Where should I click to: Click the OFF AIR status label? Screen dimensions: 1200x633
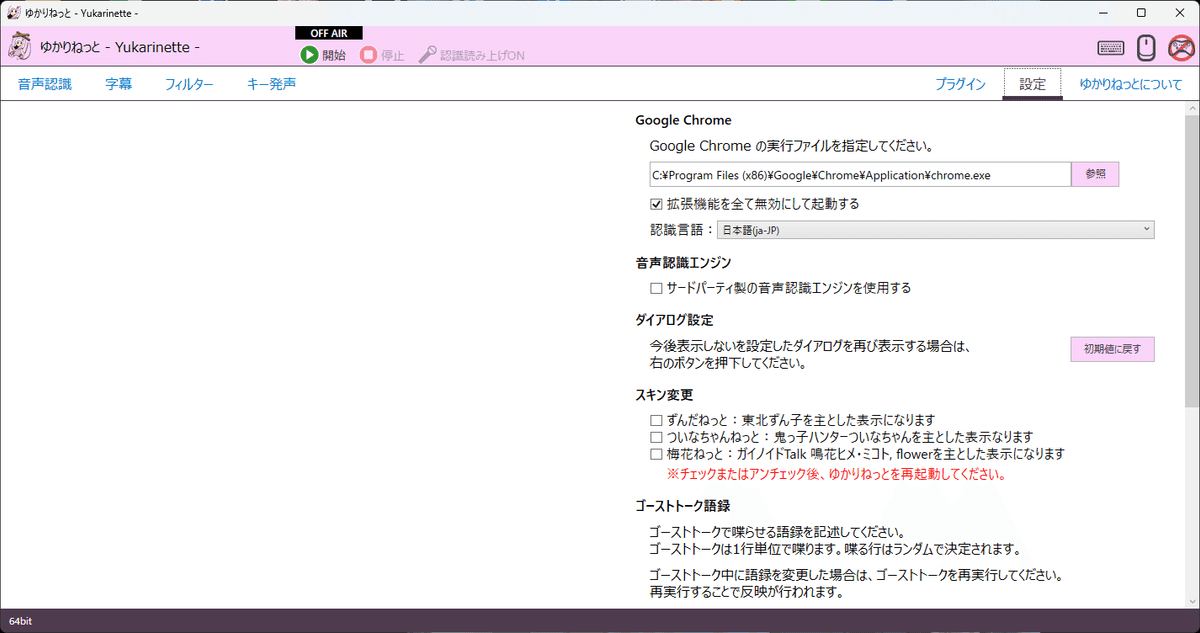[328, 33]
